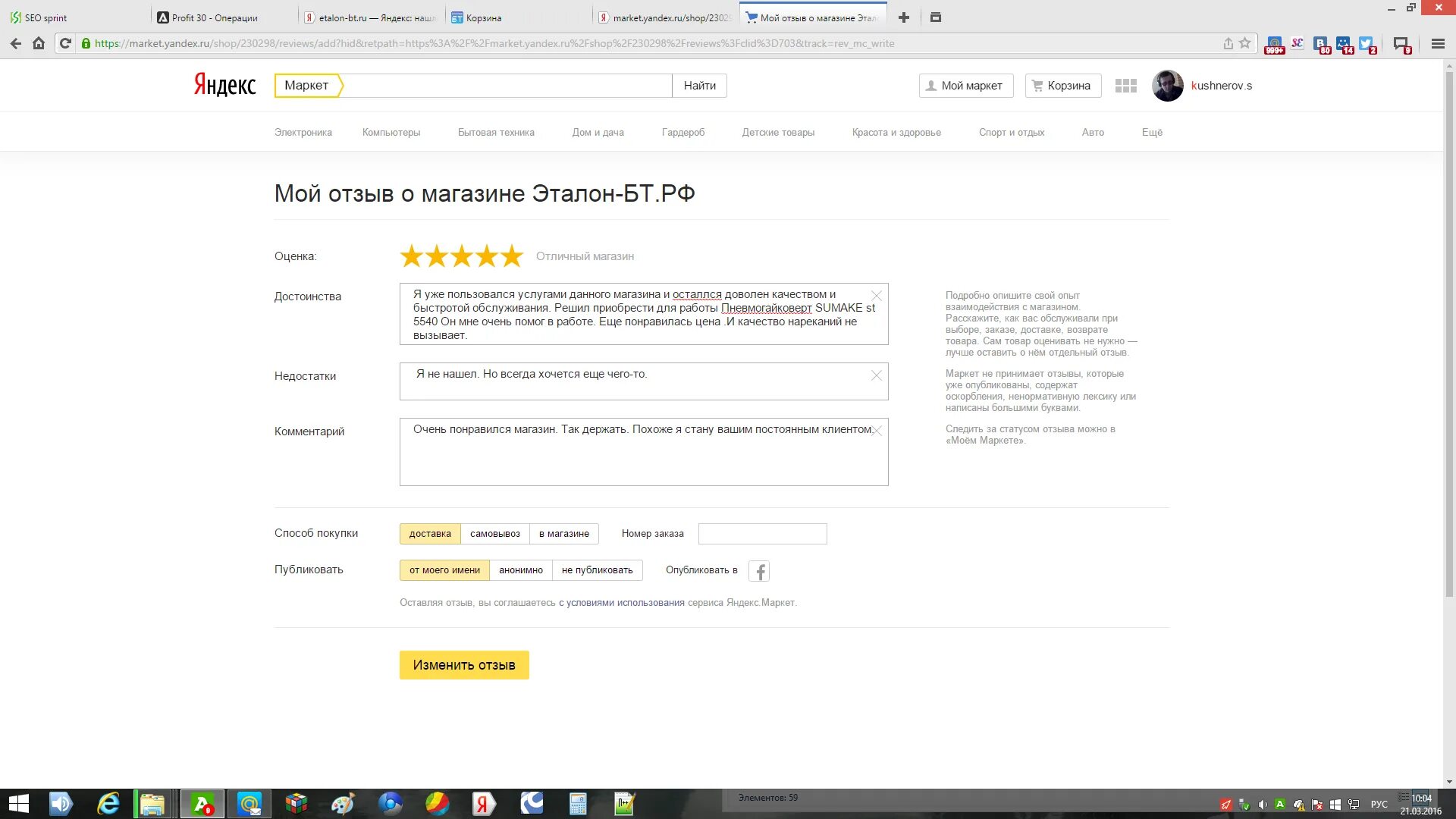Open Авто category
This screenshot has width=1456, height=819.
(1093, 133)
